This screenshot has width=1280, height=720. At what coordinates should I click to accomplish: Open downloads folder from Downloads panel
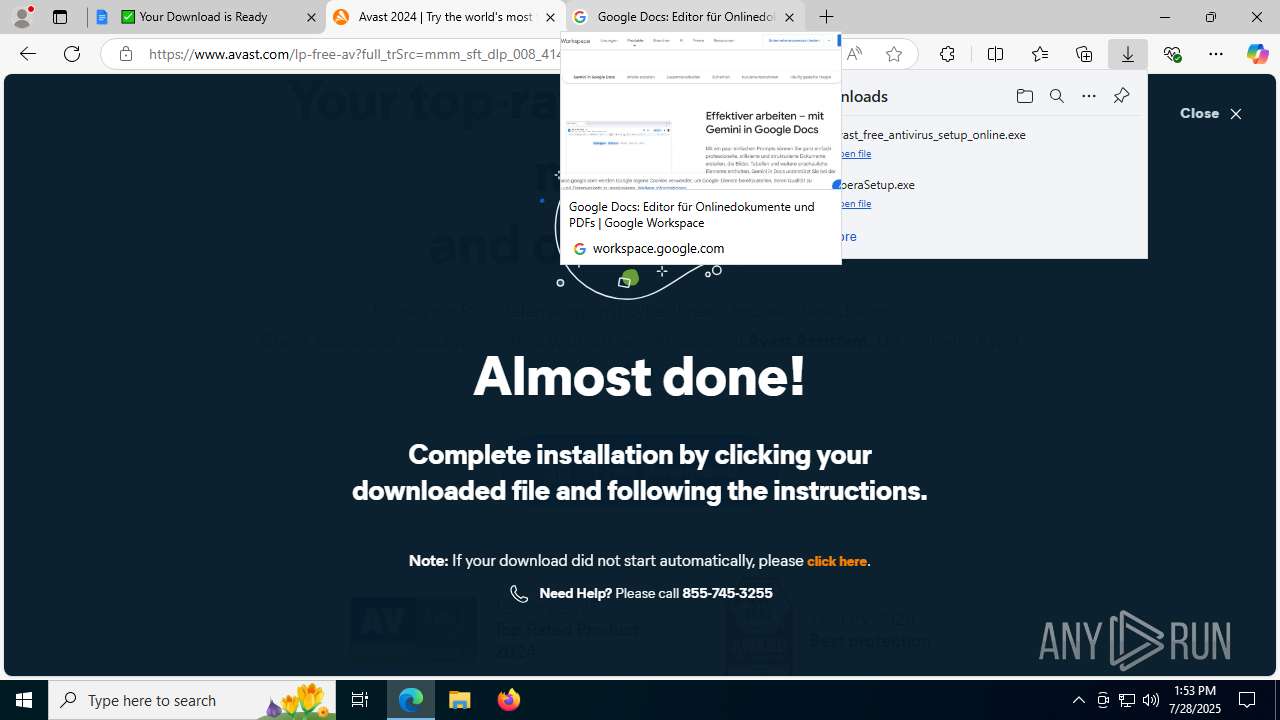pyautogui.click(x=1024, y=96)
